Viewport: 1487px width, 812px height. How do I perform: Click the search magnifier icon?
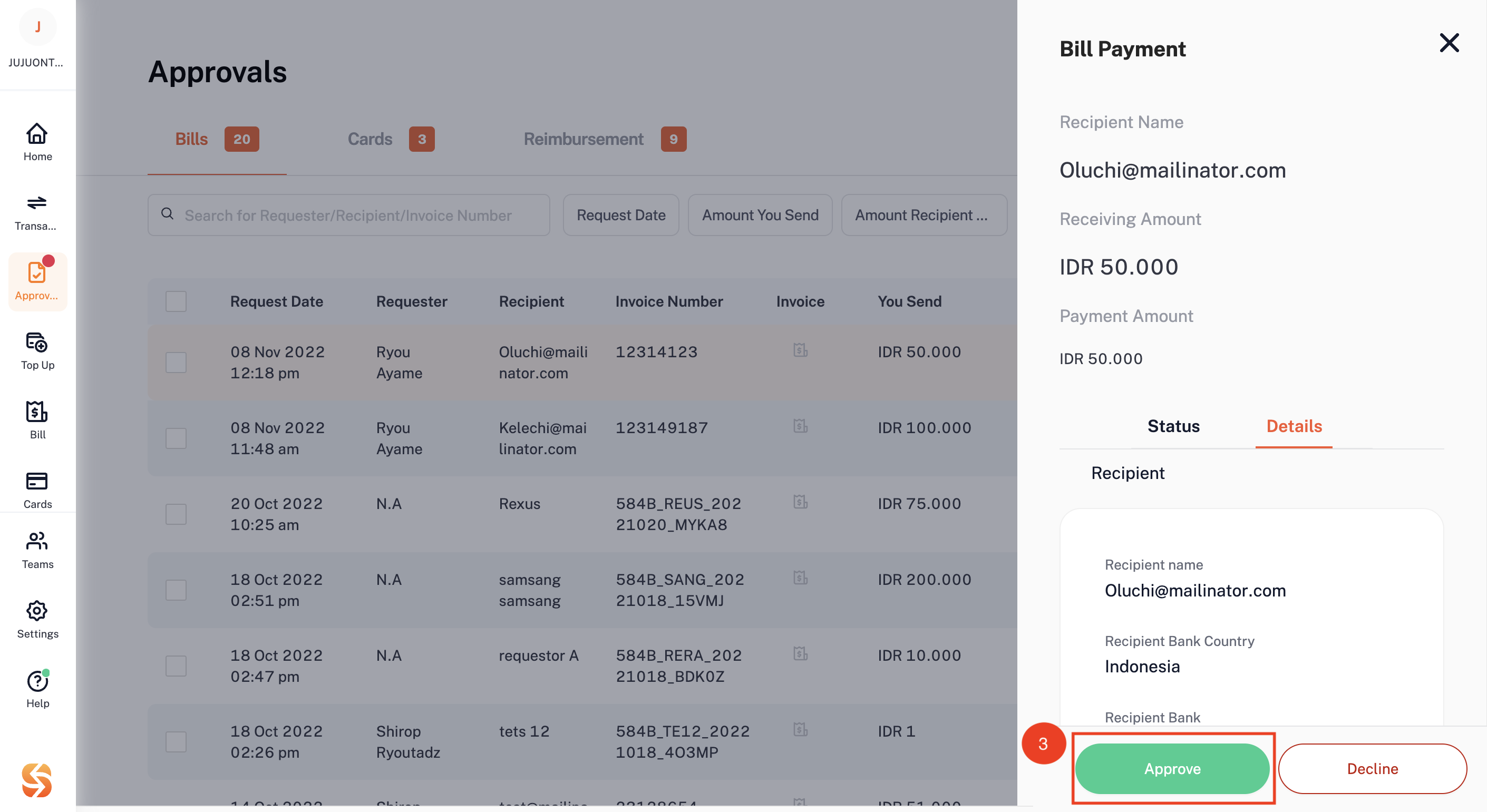point(168,214)
